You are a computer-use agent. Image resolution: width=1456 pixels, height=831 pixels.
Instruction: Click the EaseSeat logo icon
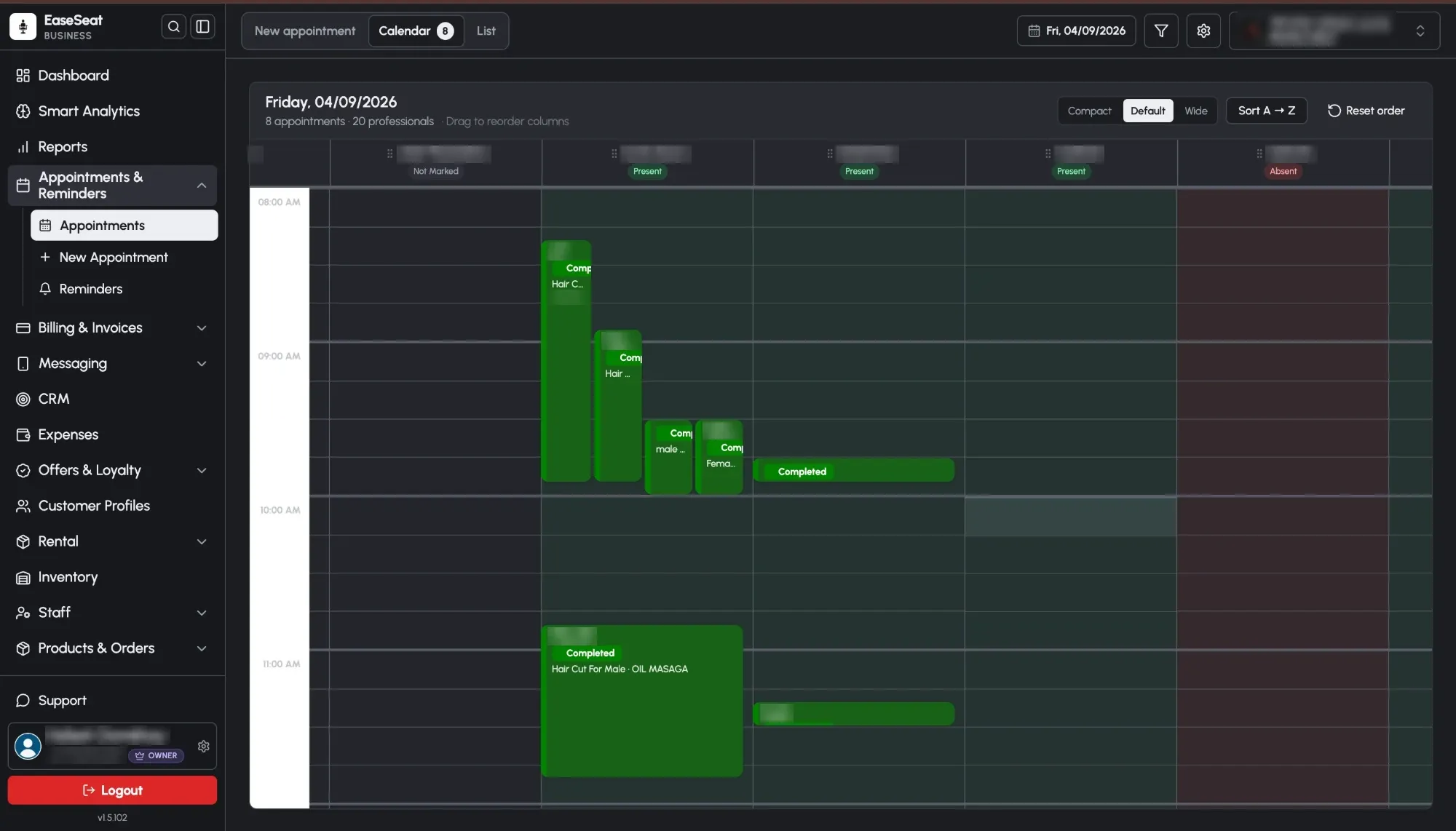point(23,27)
